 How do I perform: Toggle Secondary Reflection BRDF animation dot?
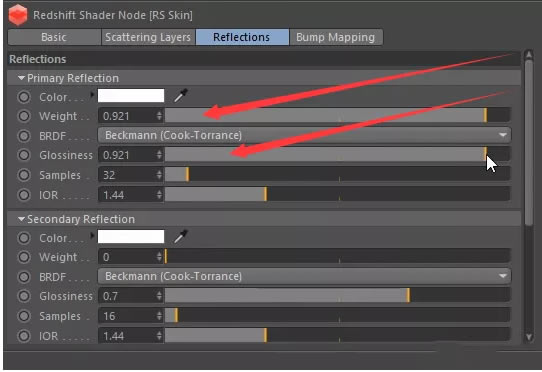pyautogui.click(x=24, y=277)
